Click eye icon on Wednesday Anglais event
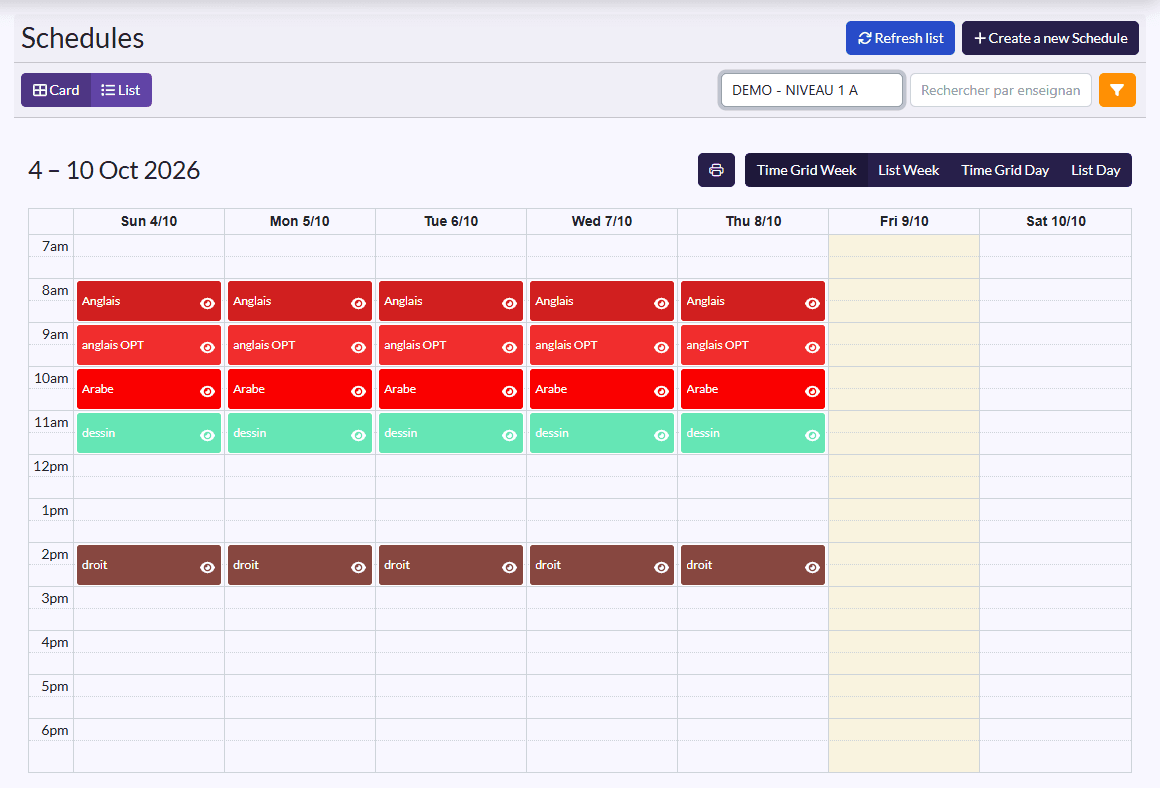 point(661,303)
